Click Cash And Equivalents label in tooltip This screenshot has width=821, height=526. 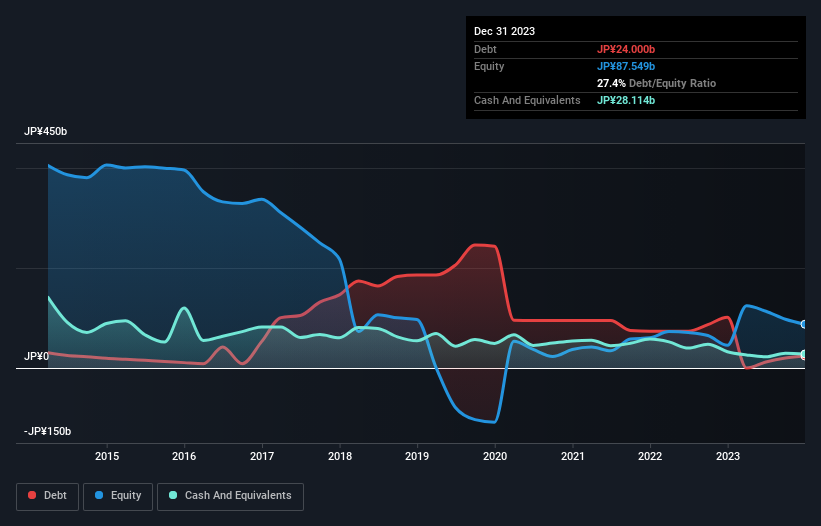click(527, 100)
